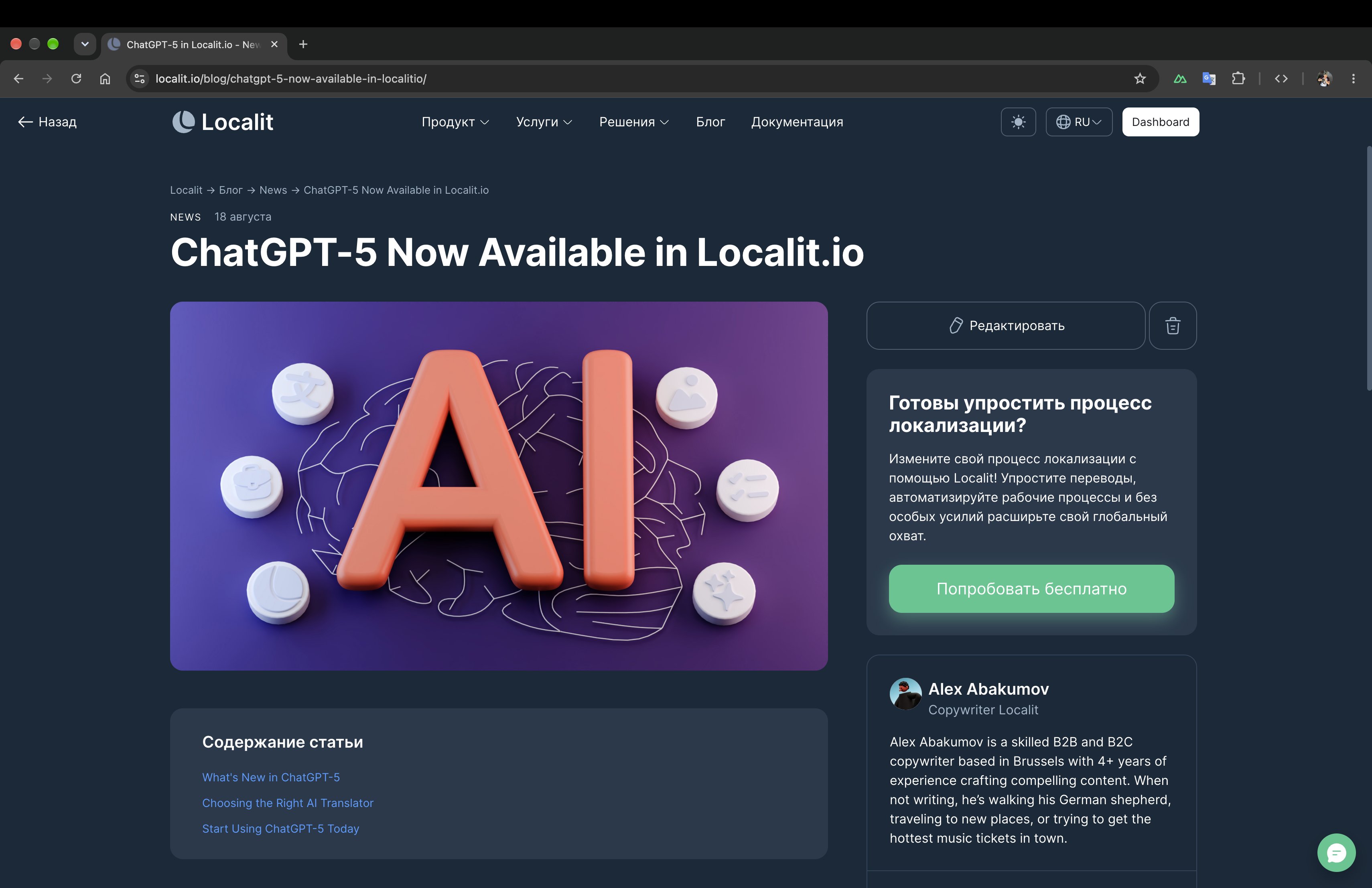Toggle the light/dark theme sun button
This screenshot has width=1372, height=888.
tap(1019, 122)
